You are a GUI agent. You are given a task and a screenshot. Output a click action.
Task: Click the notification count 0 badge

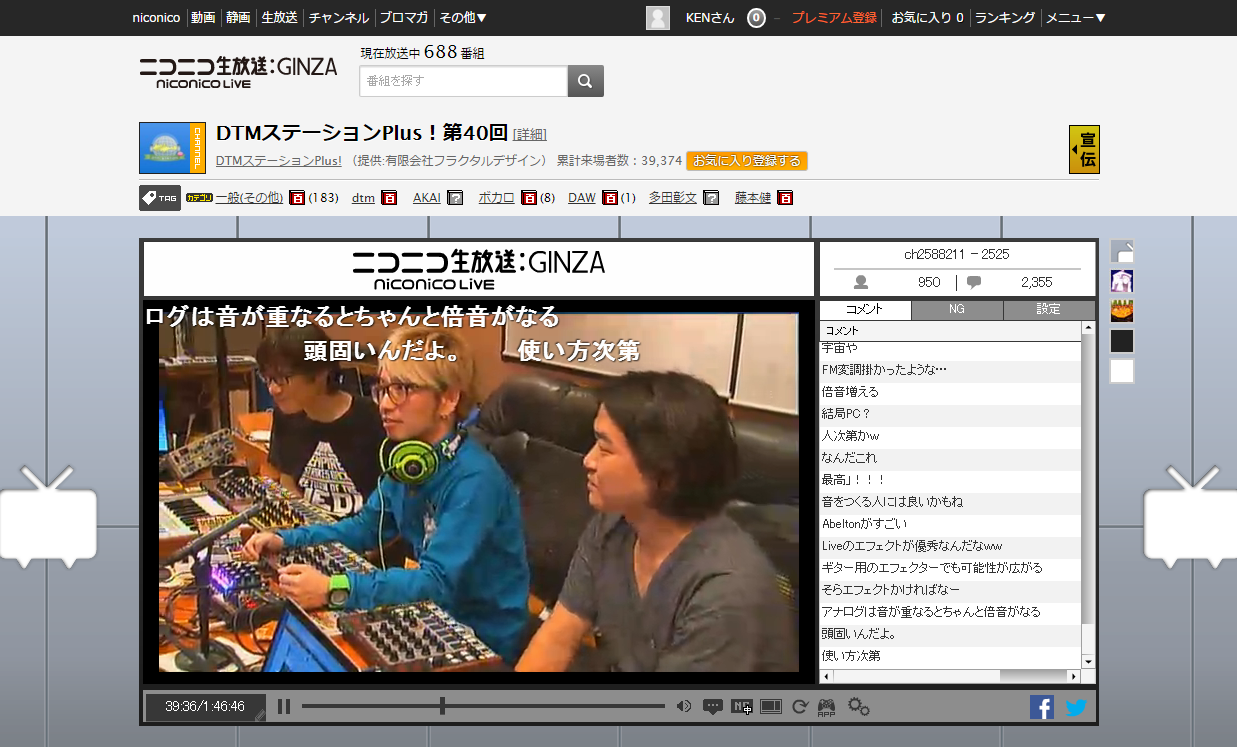coord(756,17)
